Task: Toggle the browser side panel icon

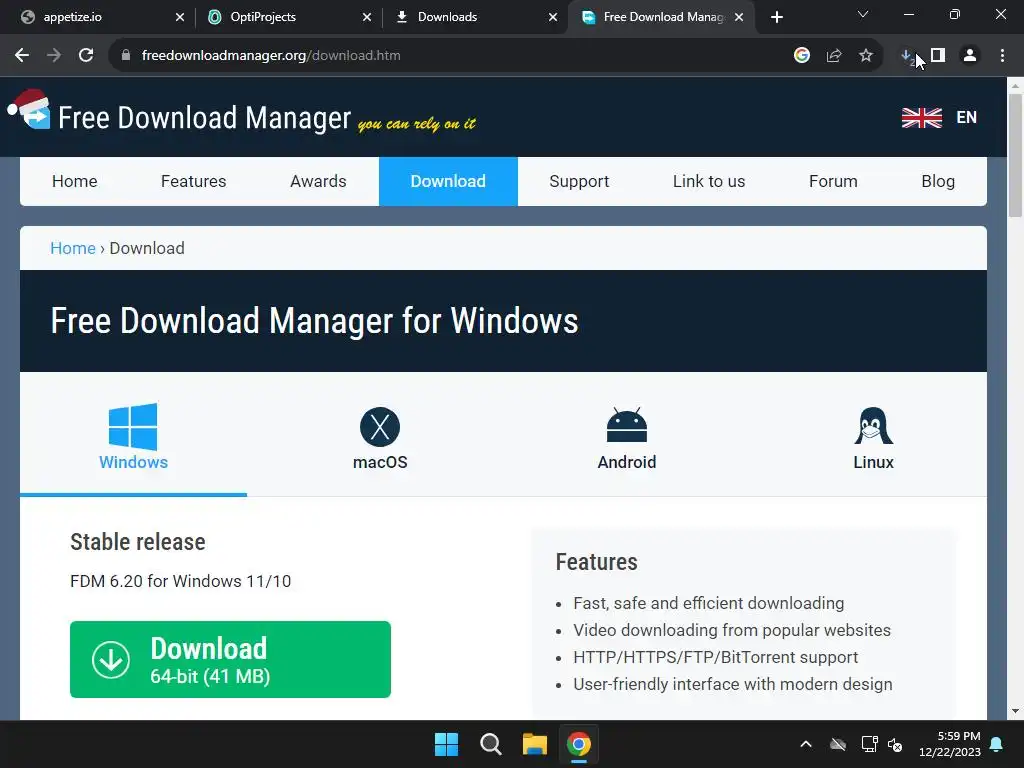Action: (938, 56)
